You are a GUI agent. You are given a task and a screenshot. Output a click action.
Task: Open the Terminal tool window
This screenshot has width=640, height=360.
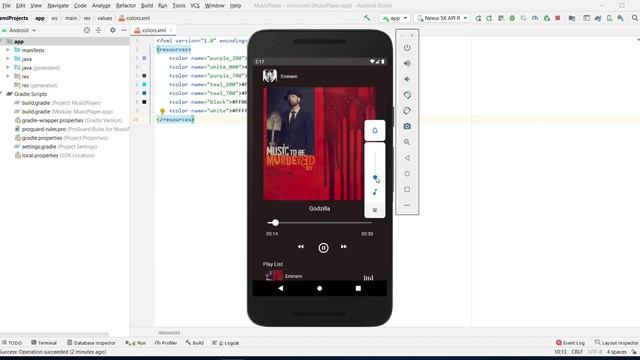pos(44,343)
